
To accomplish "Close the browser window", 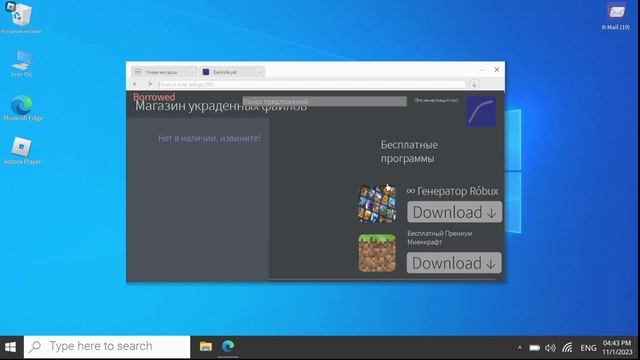I will (497, 70).
